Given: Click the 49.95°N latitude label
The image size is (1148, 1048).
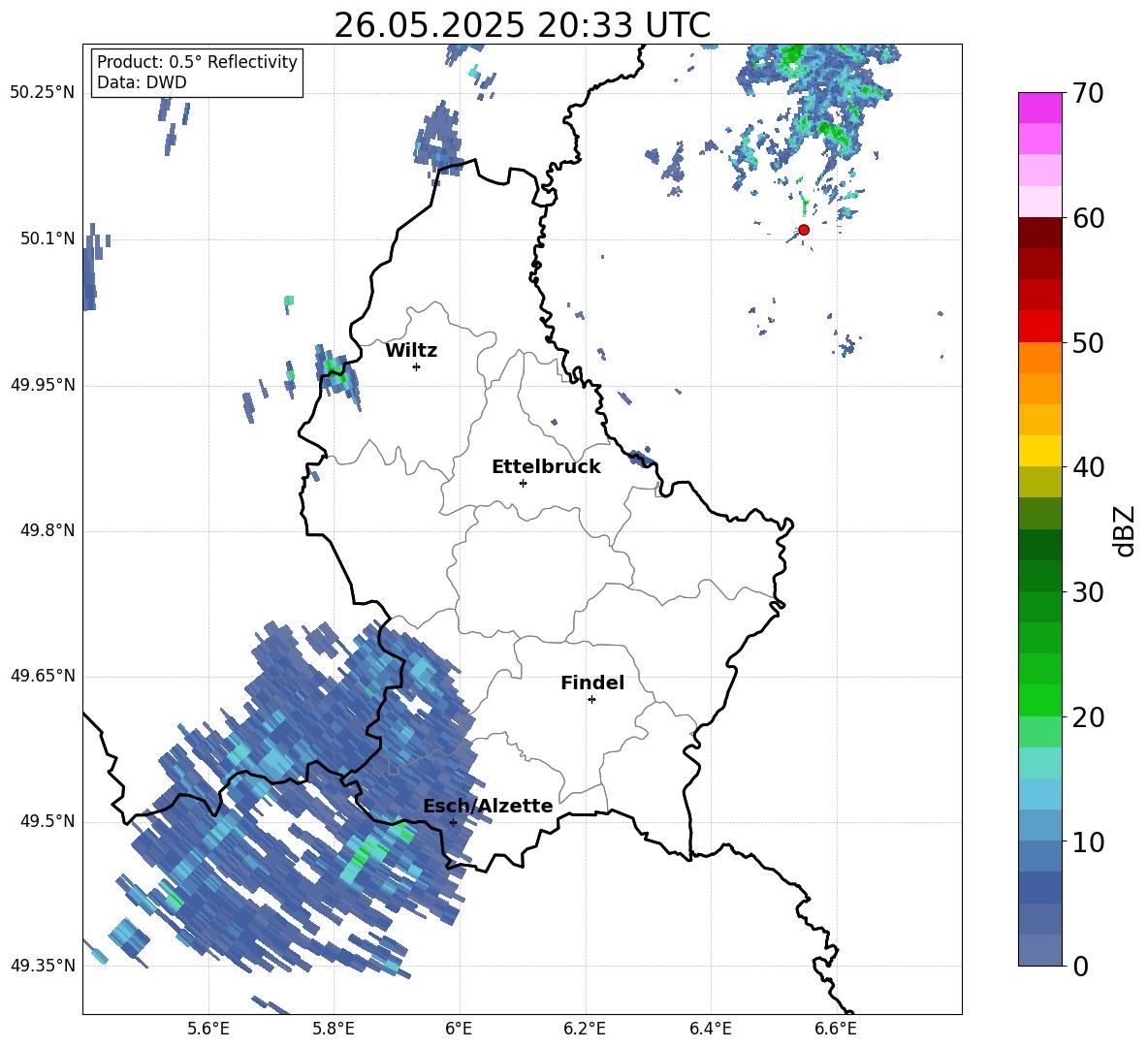Looking at the screenshot, I should tap(43, 385).
